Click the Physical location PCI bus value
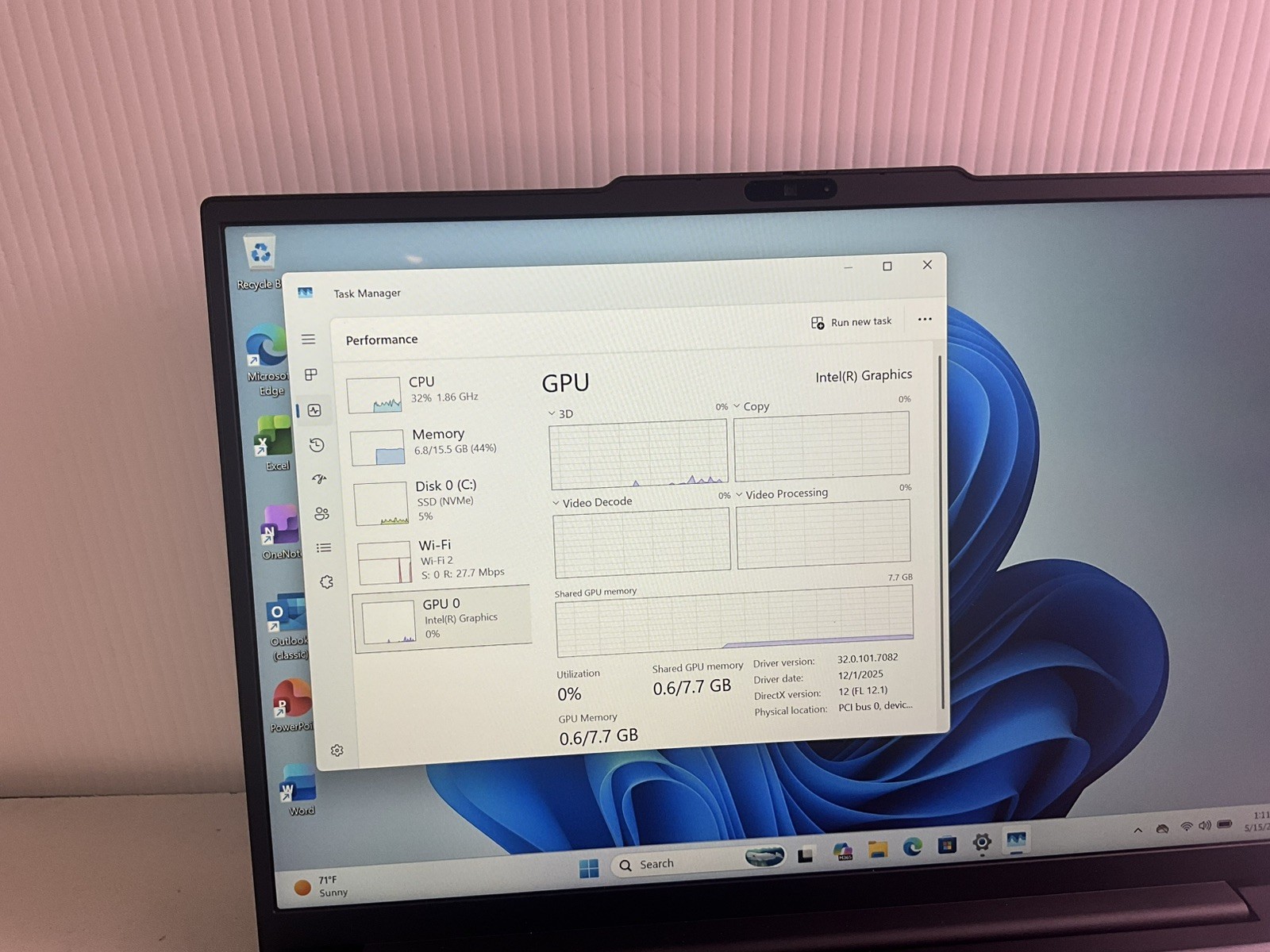This screenshot has width=1270, height=952. pyautogui.click(x=876, y=706)
